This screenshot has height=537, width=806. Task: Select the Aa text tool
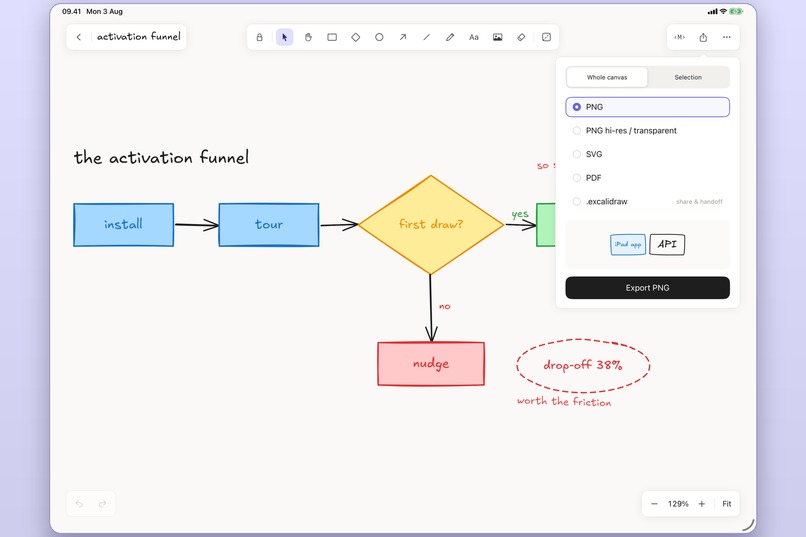(x=474, y=37)
